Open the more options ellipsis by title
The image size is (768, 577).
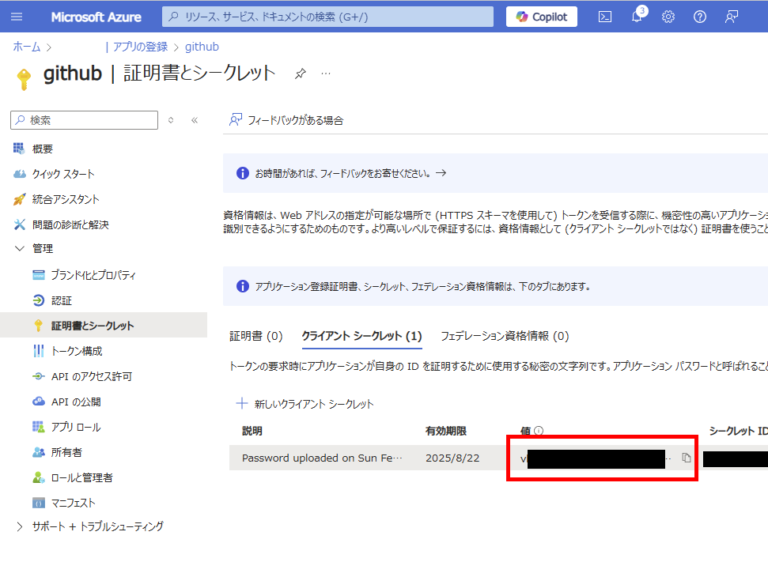(x=325, y=74)
